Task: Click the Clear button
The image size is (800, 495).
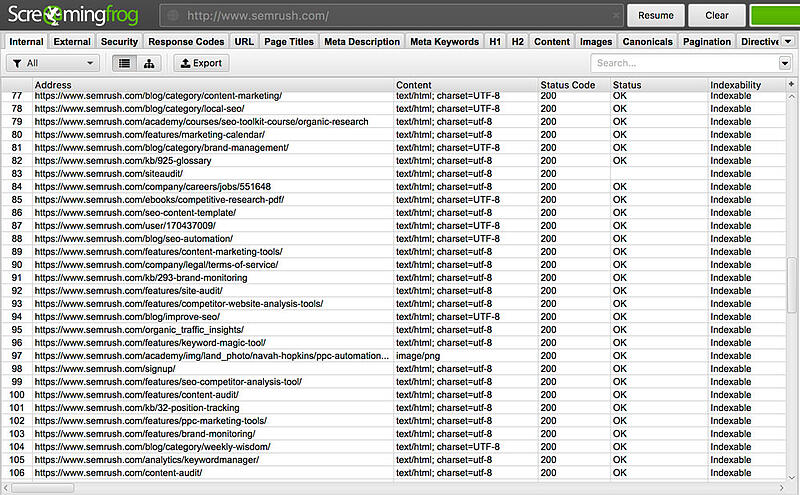Action: (717, 15)
